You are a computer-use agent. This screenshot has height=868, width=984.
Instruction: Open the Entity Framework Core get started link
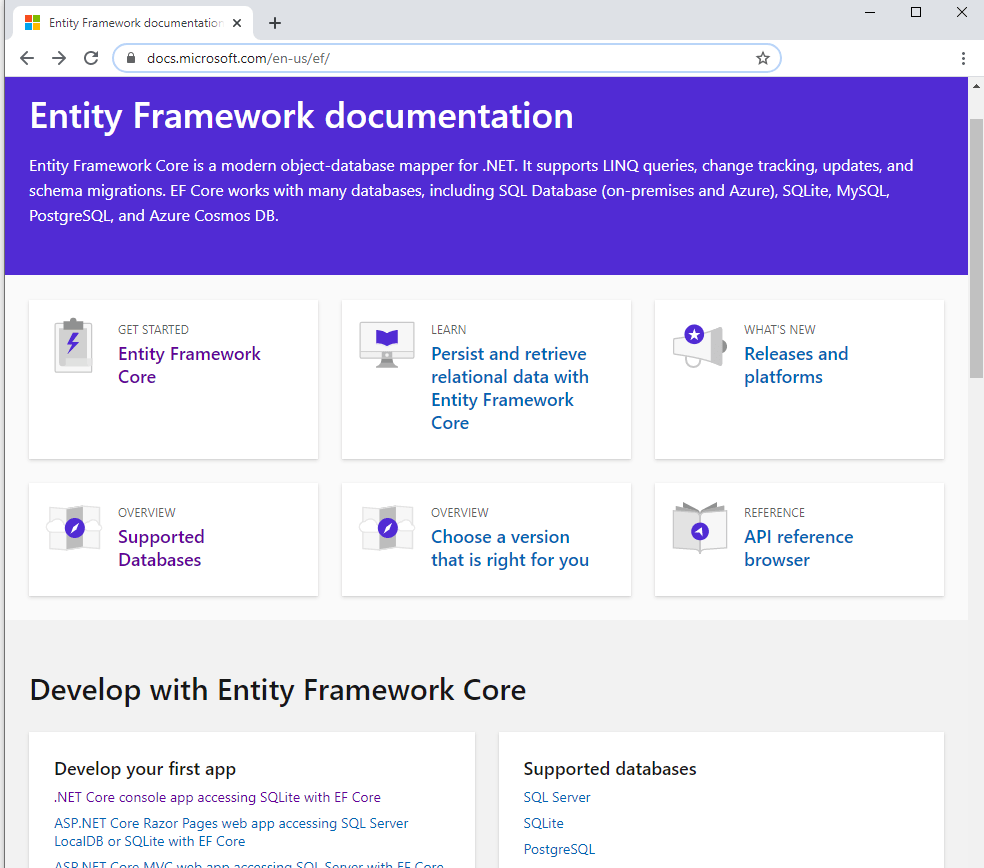tap(189, 365)
